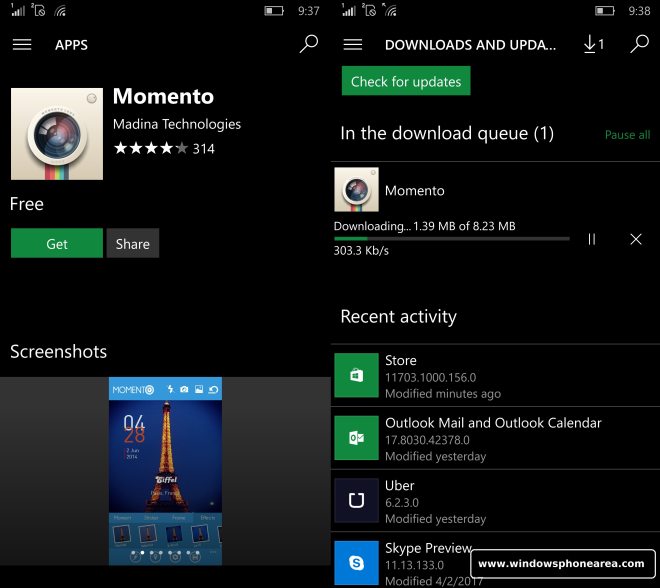Tap battery icon in Downloads screen status bar

click(x=605, y=11)
